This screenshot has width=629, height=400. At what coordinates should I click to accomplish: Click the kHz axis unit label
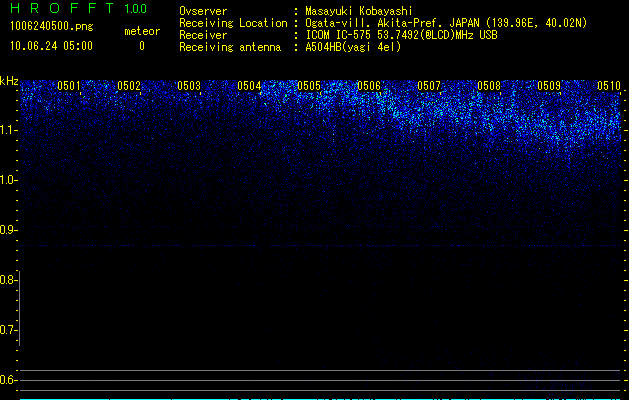(x=9, y=81)
